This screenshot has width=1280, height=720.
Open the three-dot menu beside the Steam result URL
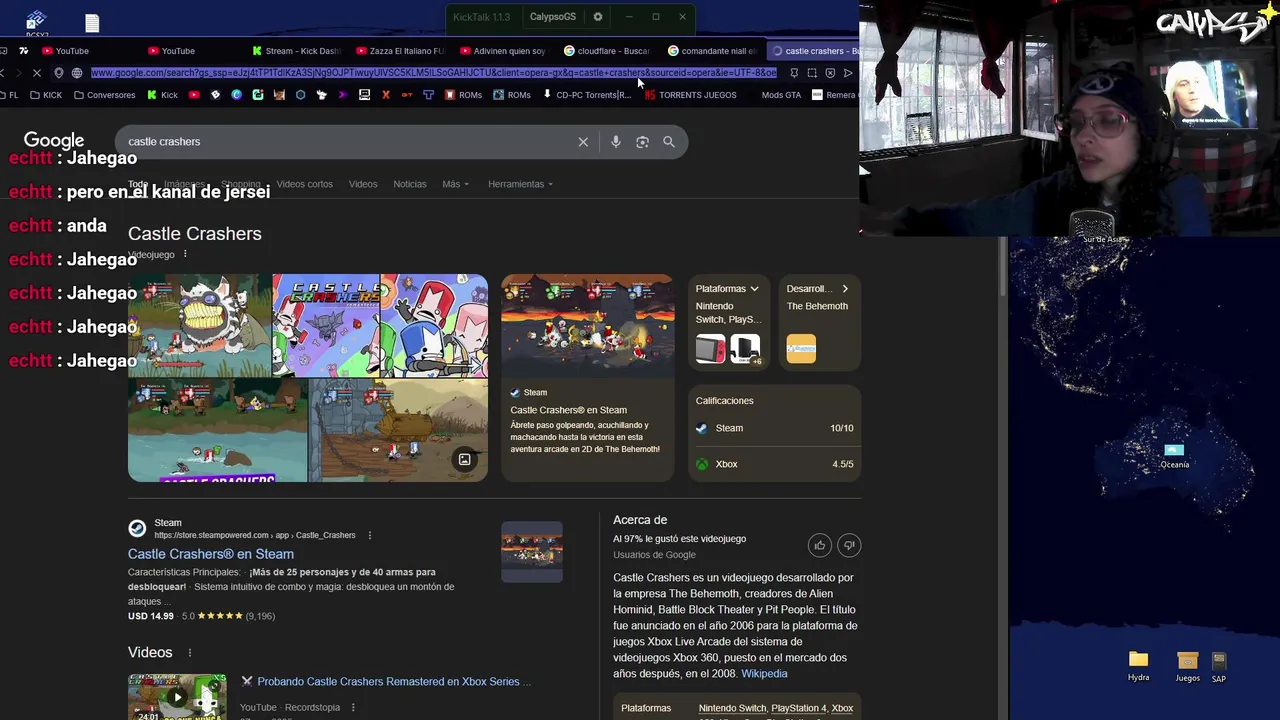tap(370, 535)
